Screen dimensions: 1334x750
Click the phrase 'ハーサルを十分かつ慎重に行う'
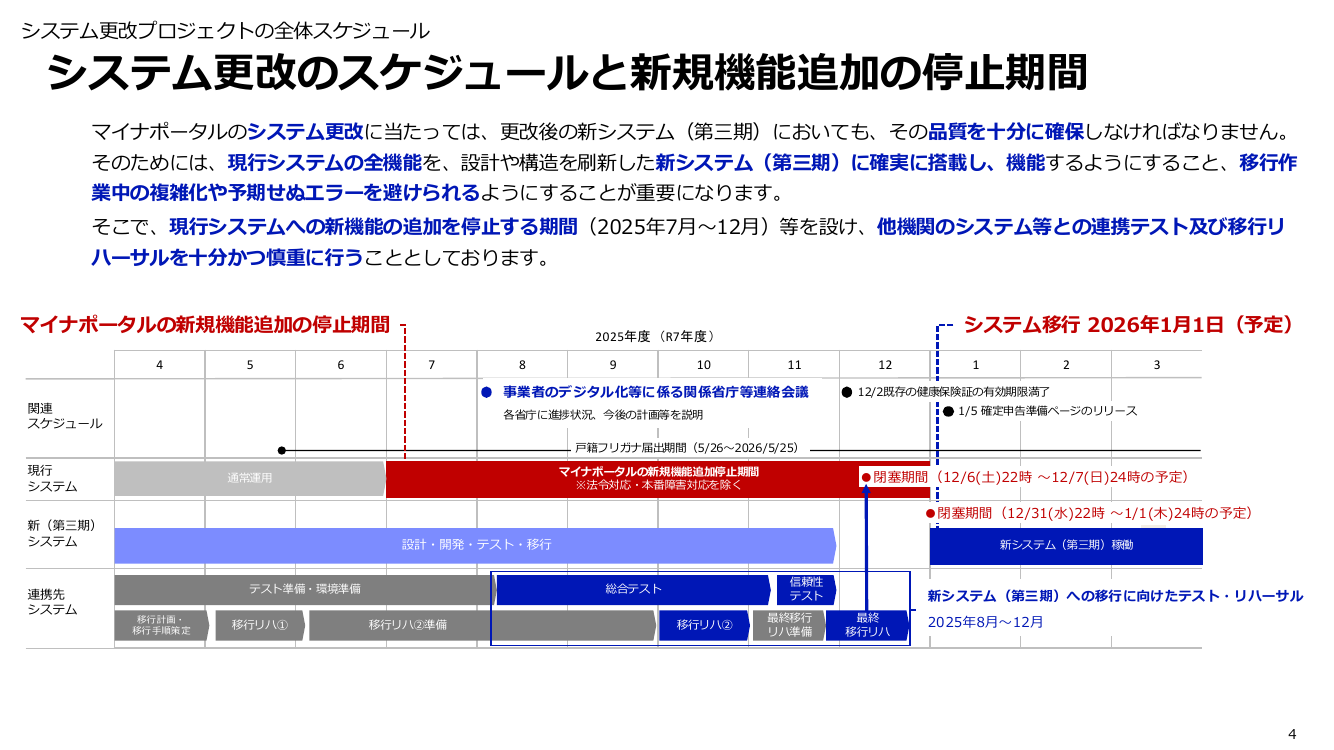(x=227, y=258)
